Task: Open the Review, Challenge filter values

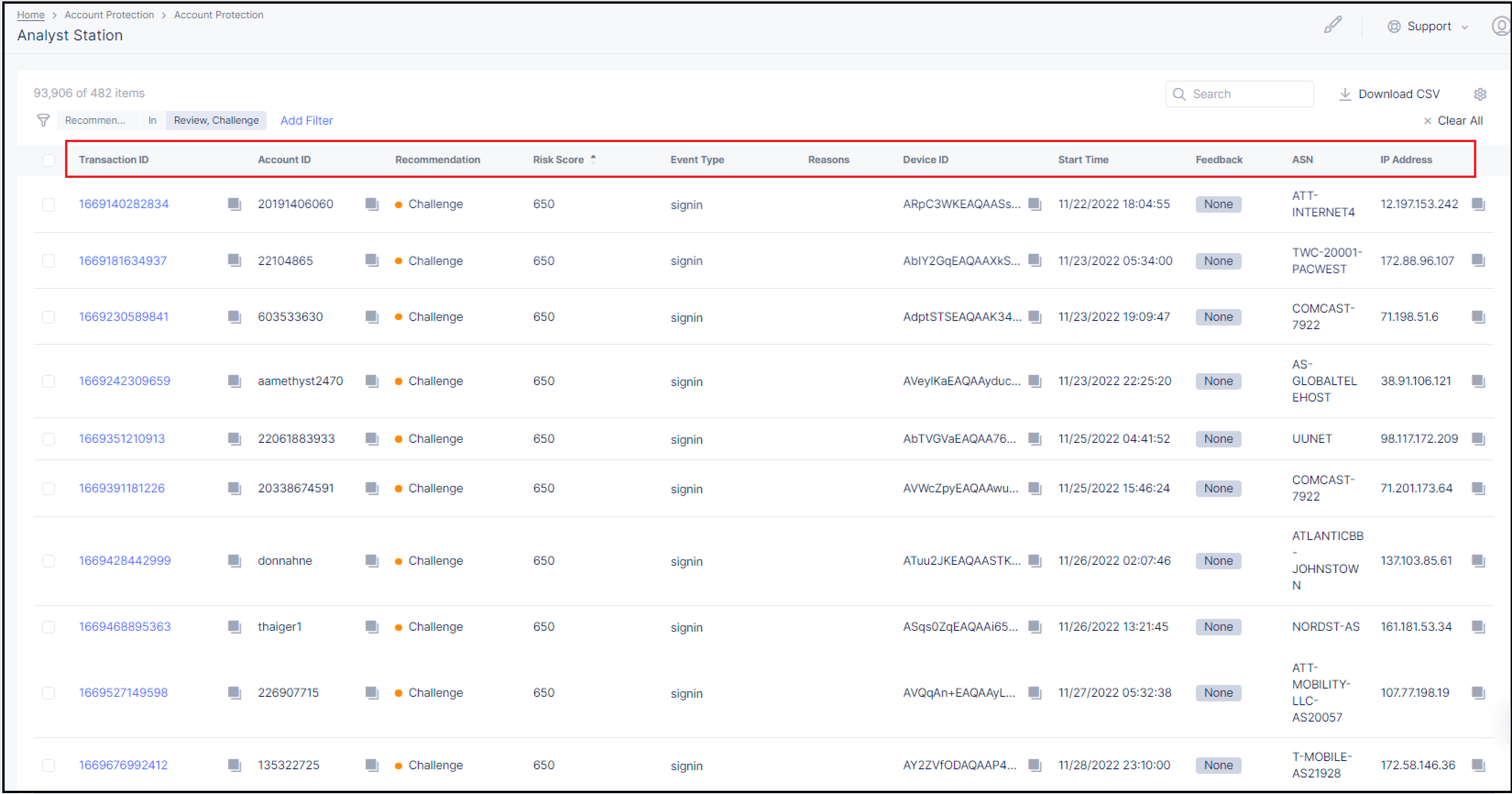Action: pos(216,121)
